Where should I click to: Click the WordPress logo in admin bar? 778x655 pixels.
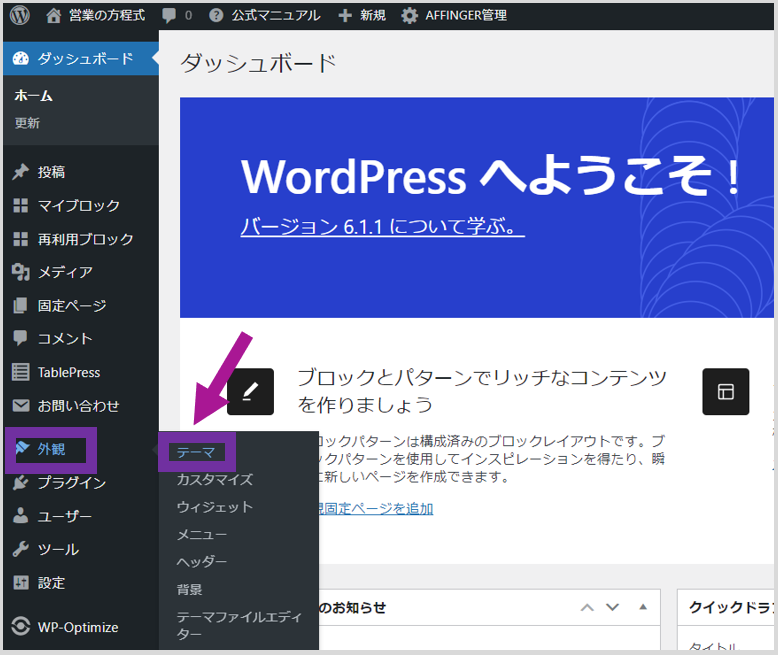(x=20, y=15)
